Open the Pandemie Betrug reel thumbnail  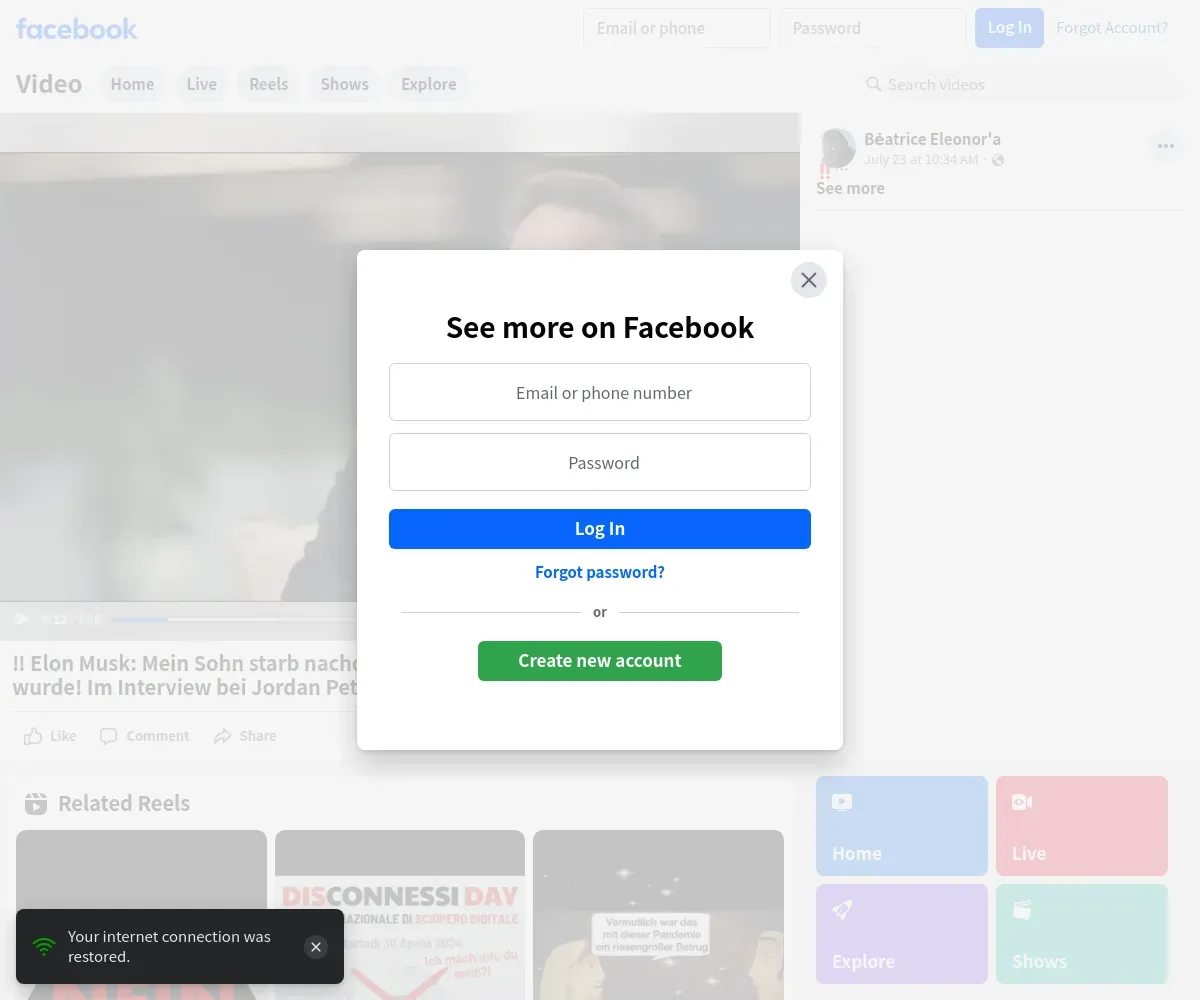coord(658,915)
